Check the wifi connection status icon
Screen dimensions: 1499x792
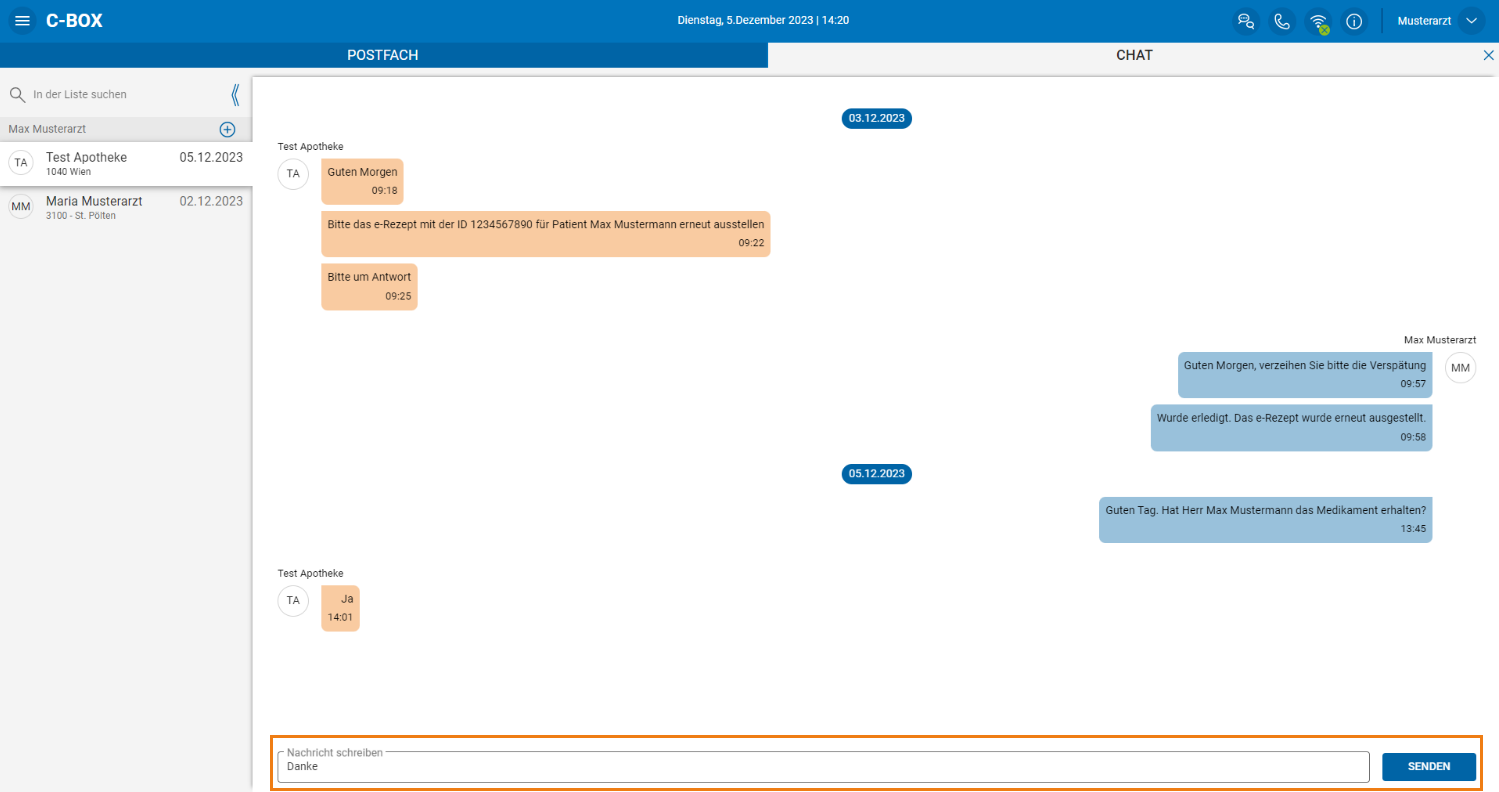[1318, 21]
